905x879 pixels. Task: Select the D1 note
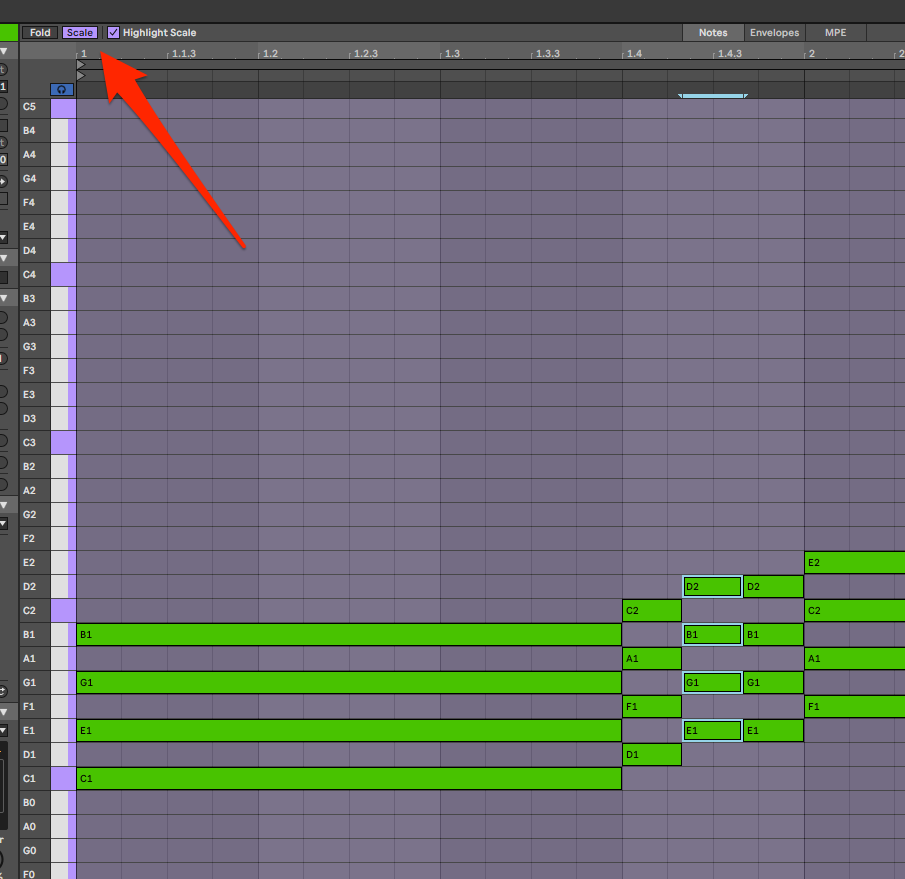[651, 754]
